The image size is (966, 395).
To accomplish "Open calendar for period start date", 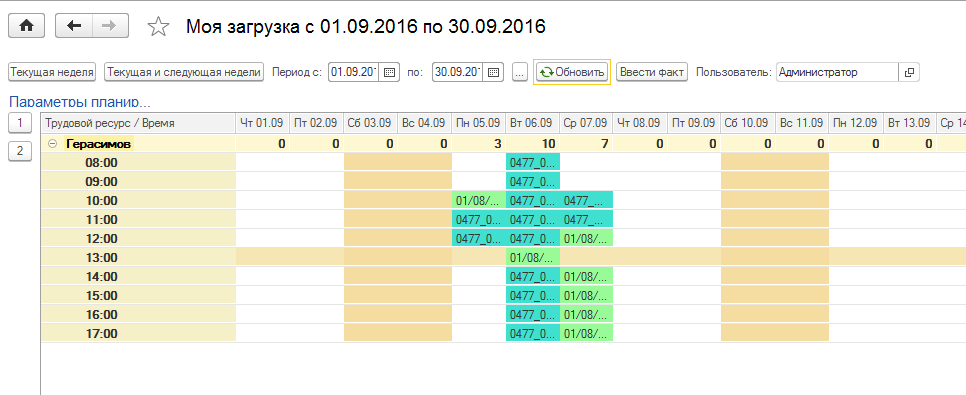I will pyautogui.click(x=389, y=72).
